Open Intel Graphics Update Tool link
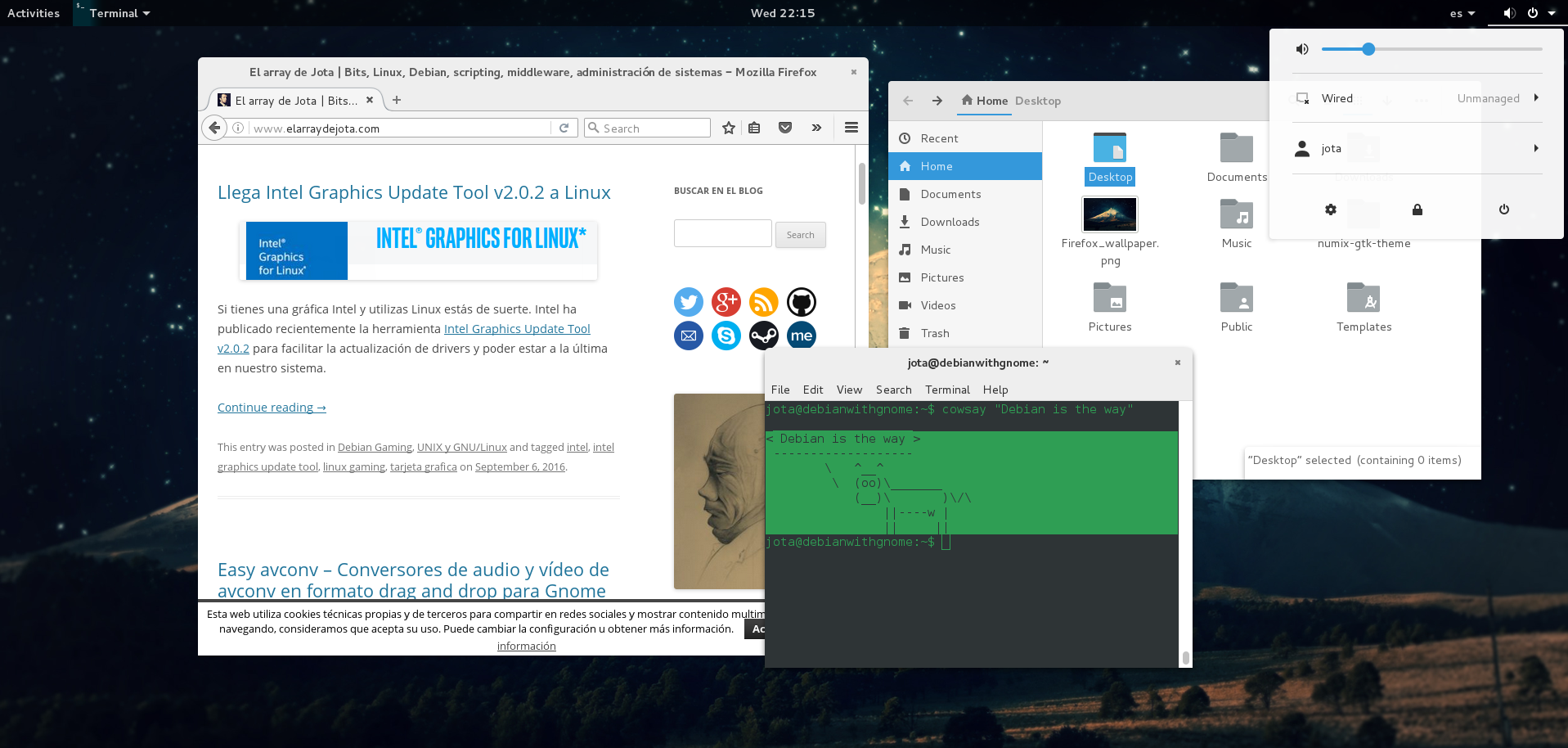This screenshot has width=1568, height=748. (x=517, y=329)
